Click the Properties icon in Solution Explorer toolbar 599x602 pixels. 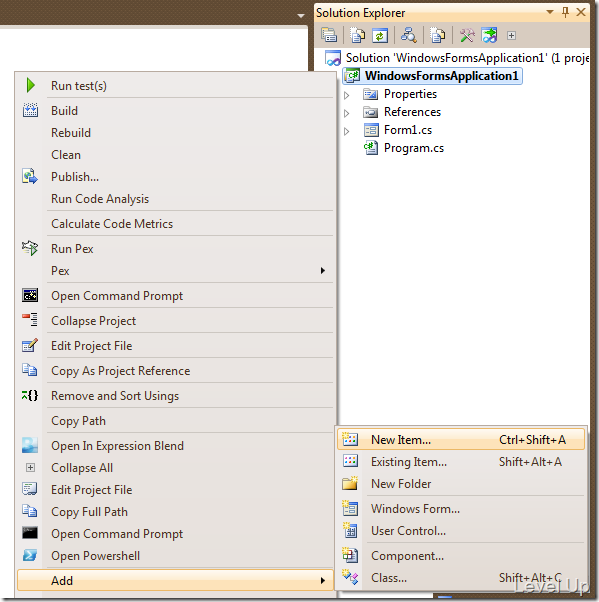329,35
